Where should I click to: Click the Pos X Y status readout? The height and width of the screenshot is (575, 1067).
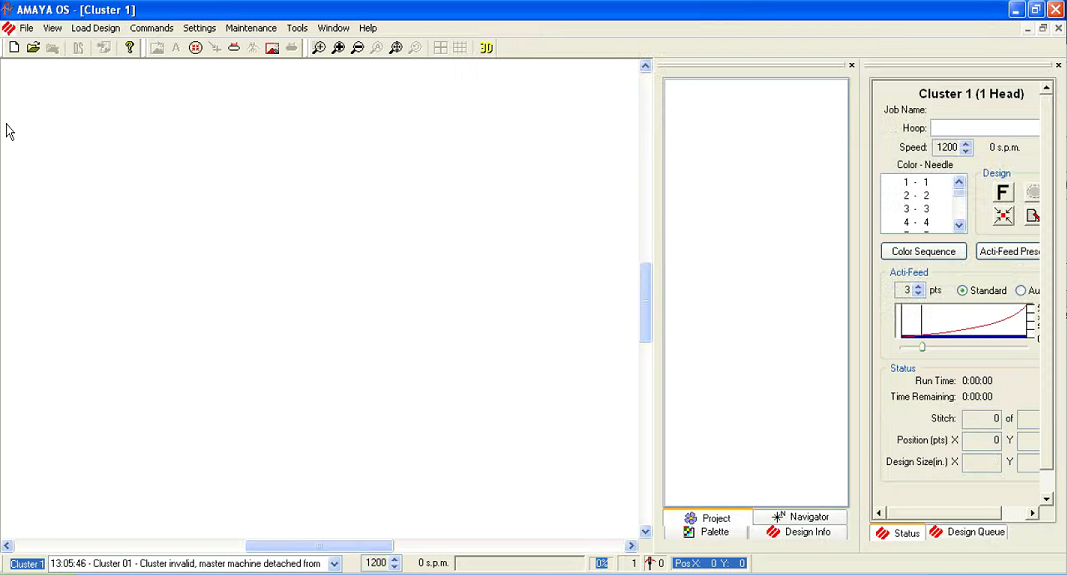pyautogui.click(x=710, y=563)
